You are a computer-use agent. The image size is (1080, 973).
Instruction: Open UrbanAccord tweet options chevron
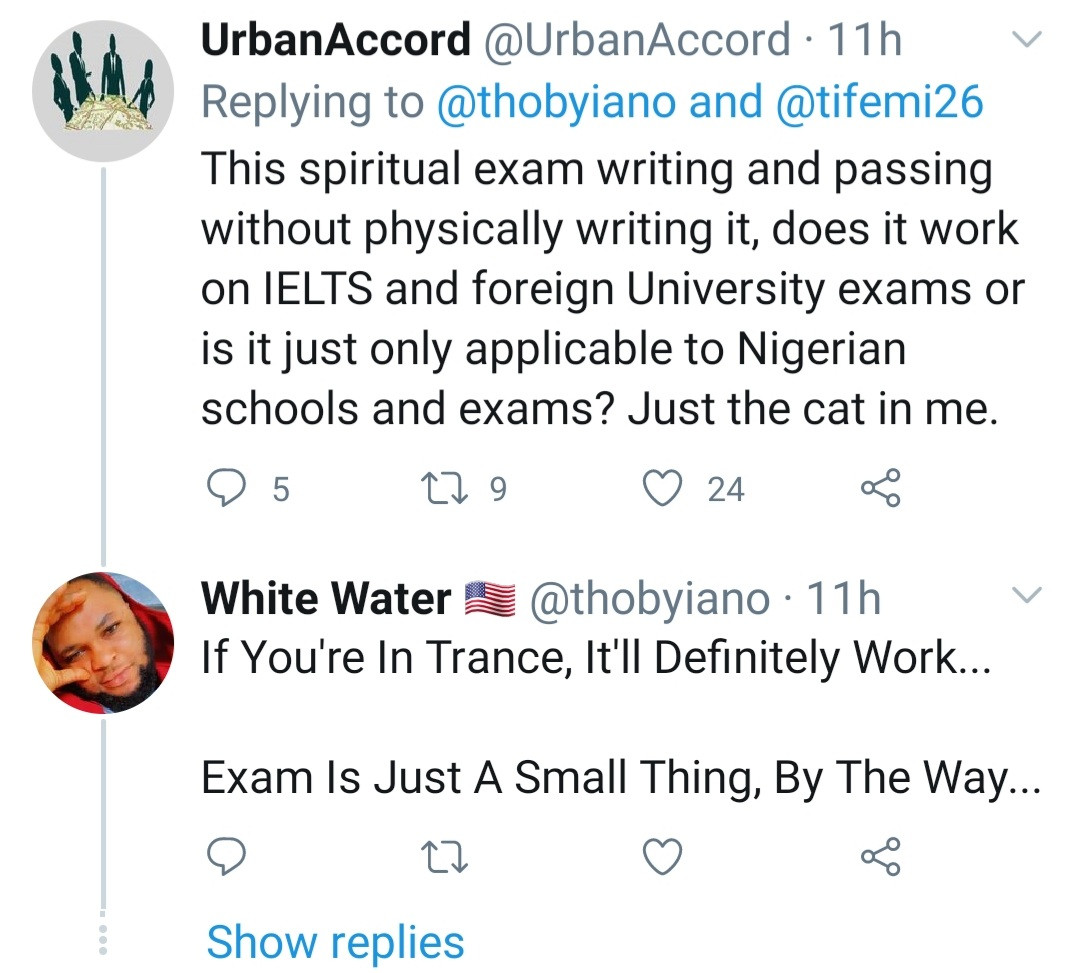pyautogui.click(x=1027, y=41)
